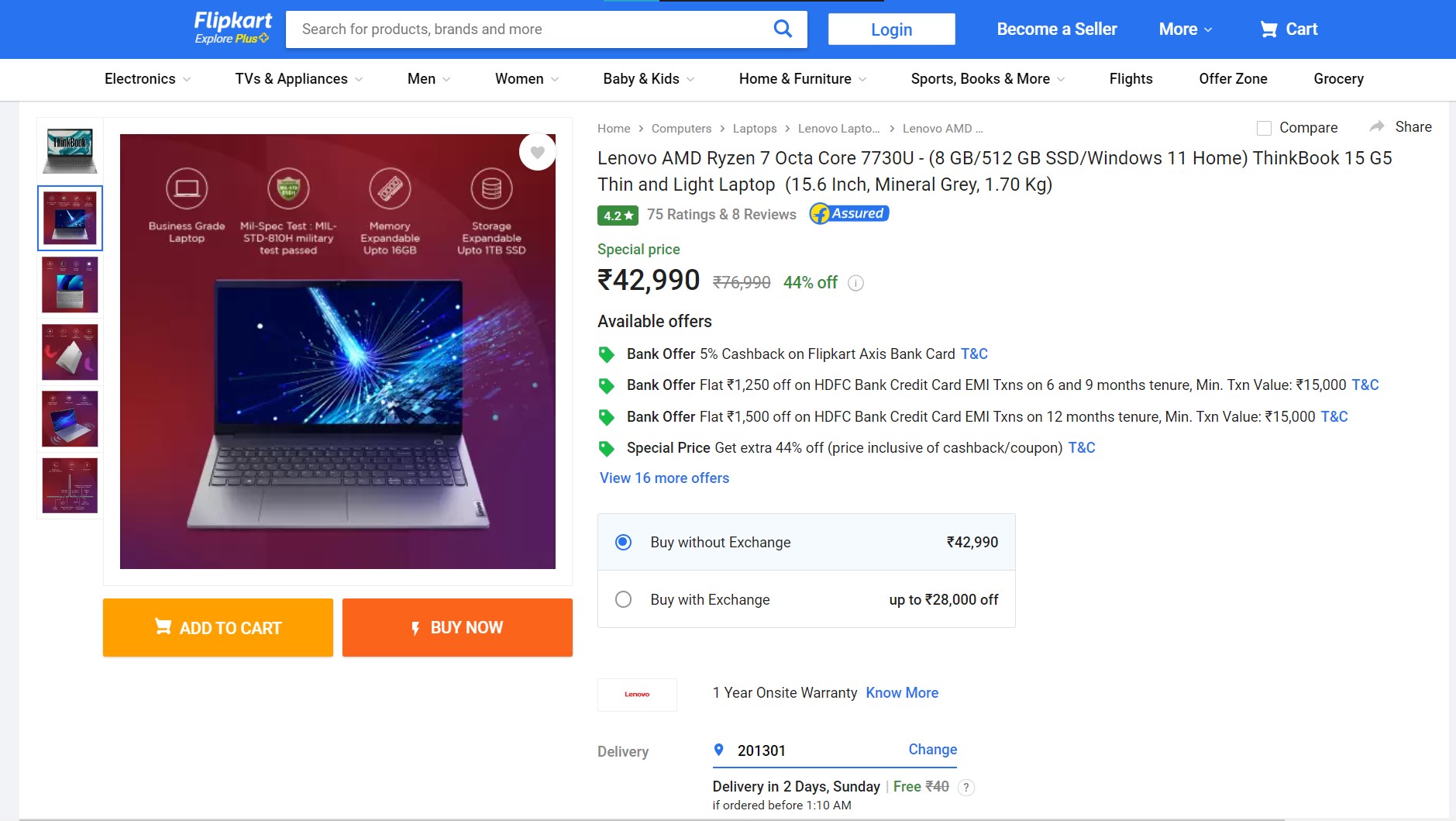Select Buy without Exchange option
This screenshot has height=821, width=1456.
click(x=623, y=542)
